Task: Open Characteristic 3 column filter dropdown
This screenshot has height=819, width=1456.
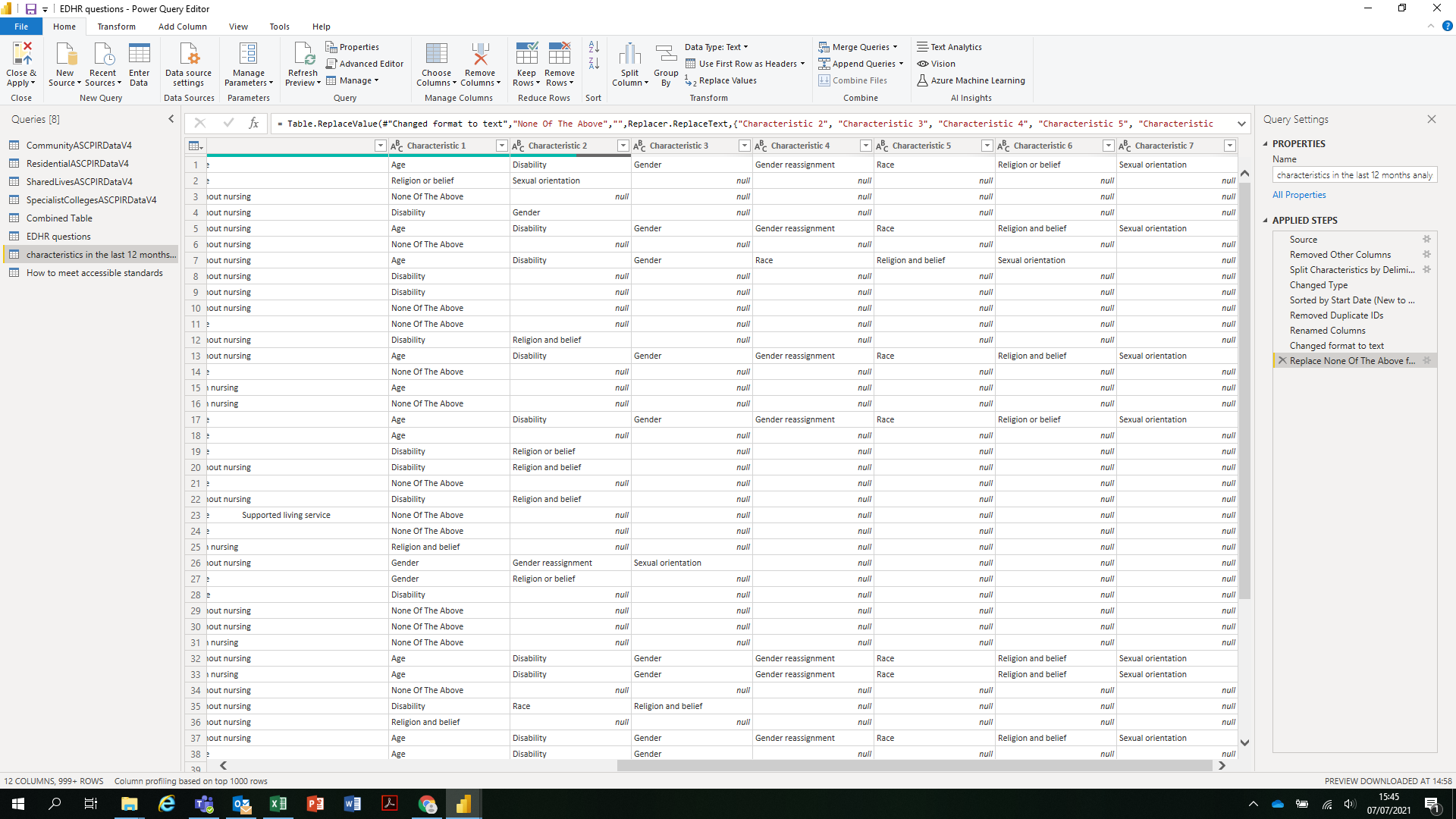Action: [x=744, y=146]
